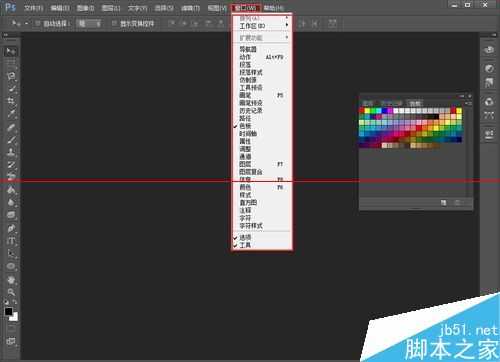This screenshot has width=500, height=362.
Task: Select the Eyedropper tool
Action: 11,114
